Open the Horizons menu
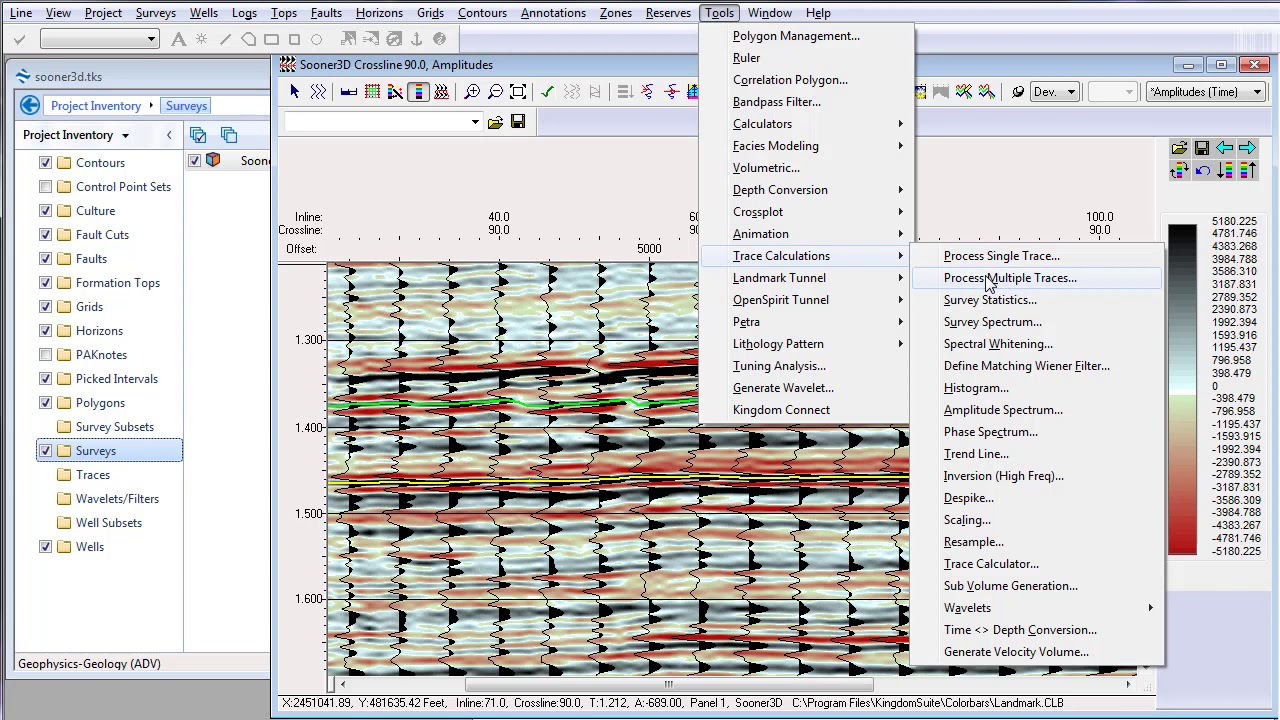This screenshot has height=720, width=1280. point(379,13)
